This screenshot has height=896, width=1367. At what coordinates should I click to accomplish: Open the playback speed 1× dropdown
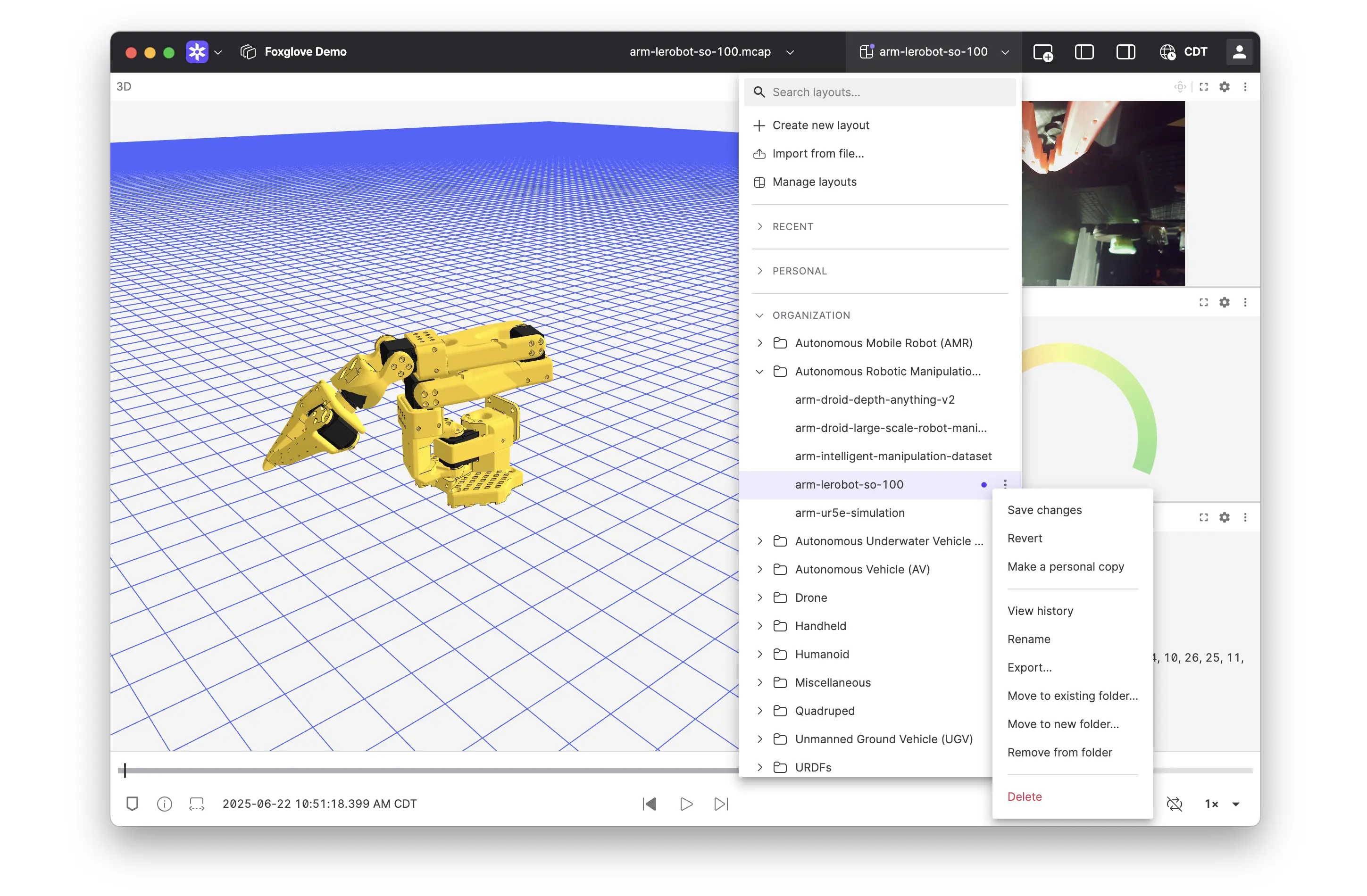1222,804
